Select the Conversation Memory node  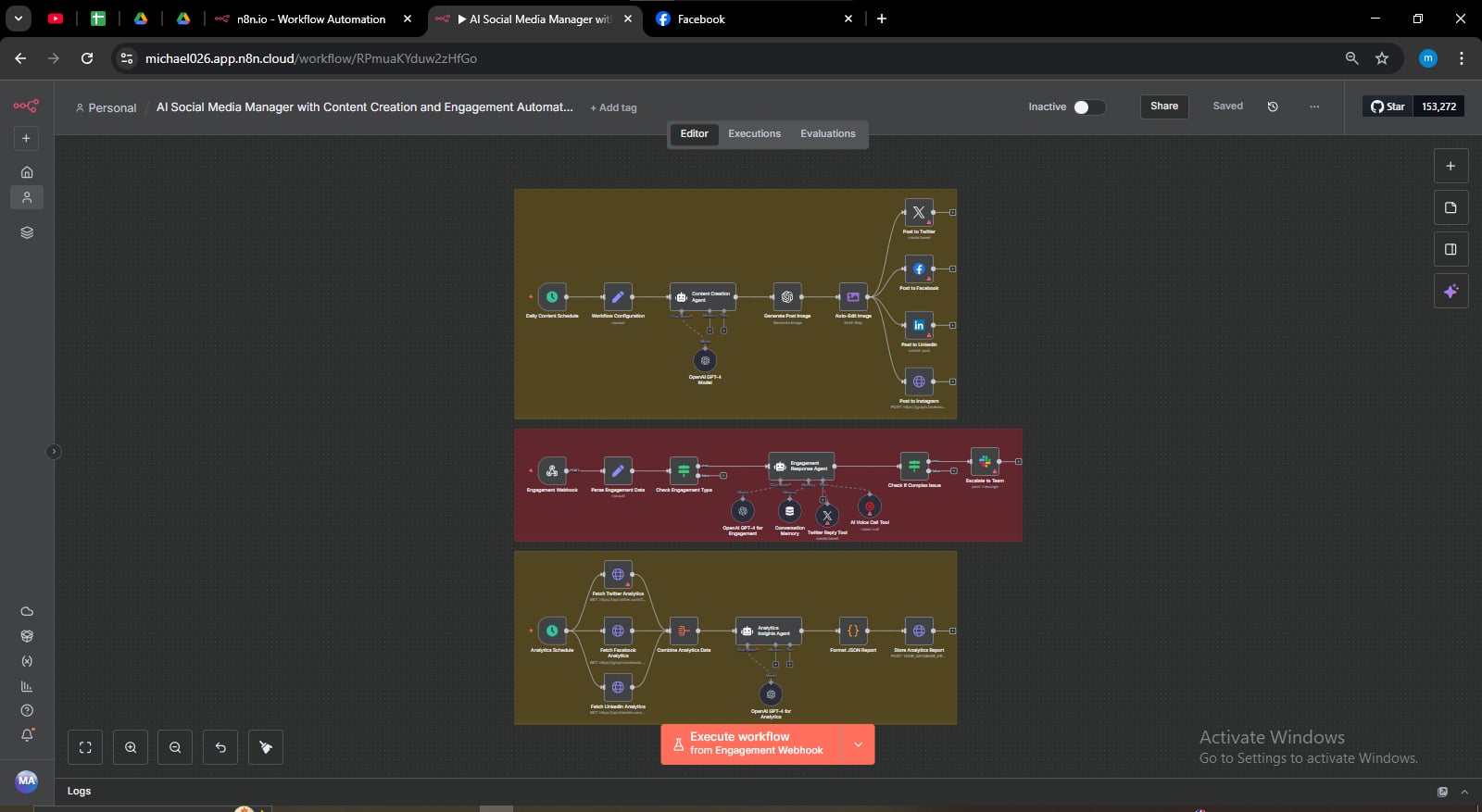tap(789, 511)
